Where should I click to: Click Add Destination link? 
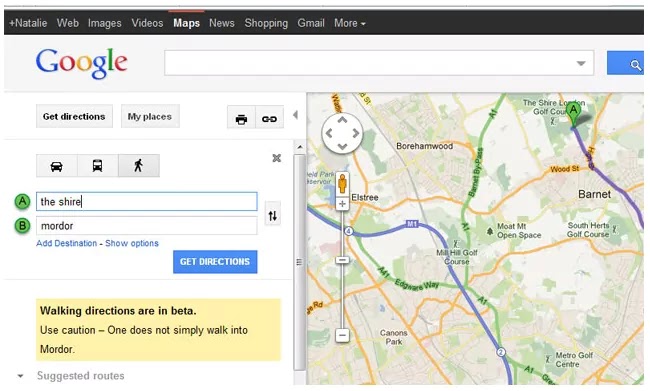[66, 243]
